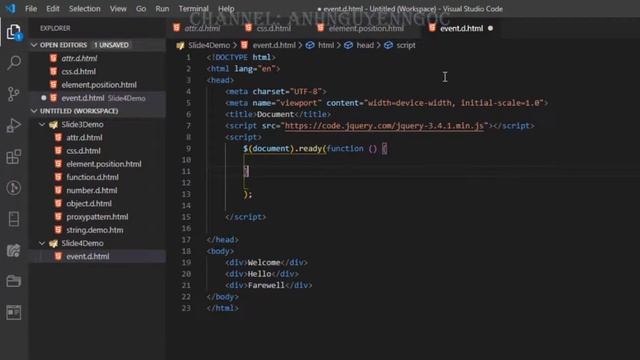Click the folder-stack icon in activity bar
This screenshot has height=360, width=640.
pos(13,281)
